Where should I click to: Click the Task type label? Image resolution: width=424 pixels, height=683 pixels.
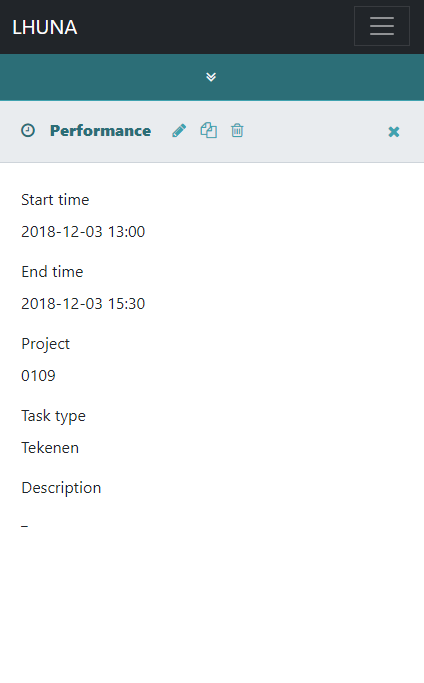click(54, 416)
